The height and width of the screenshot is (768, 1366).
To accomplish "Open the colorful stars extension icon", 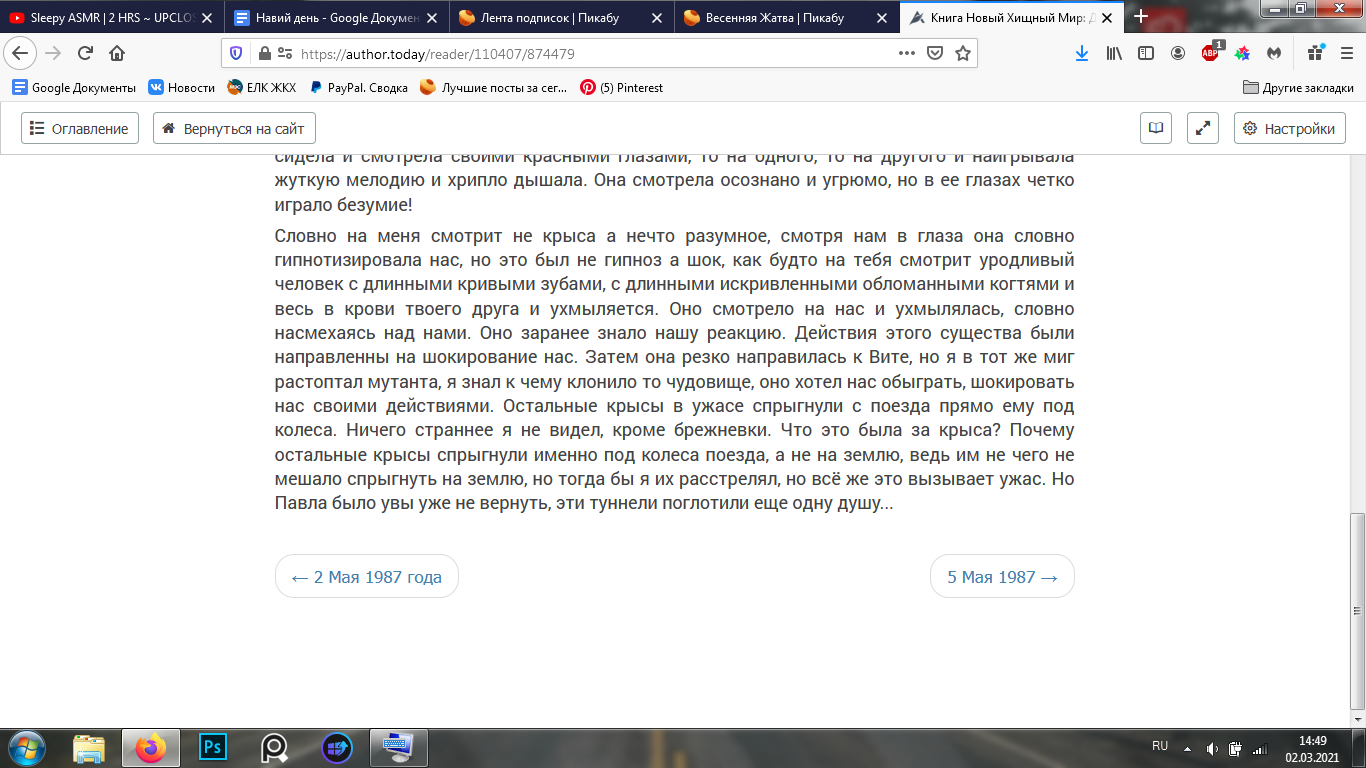I will click(x=1242, y=54).
